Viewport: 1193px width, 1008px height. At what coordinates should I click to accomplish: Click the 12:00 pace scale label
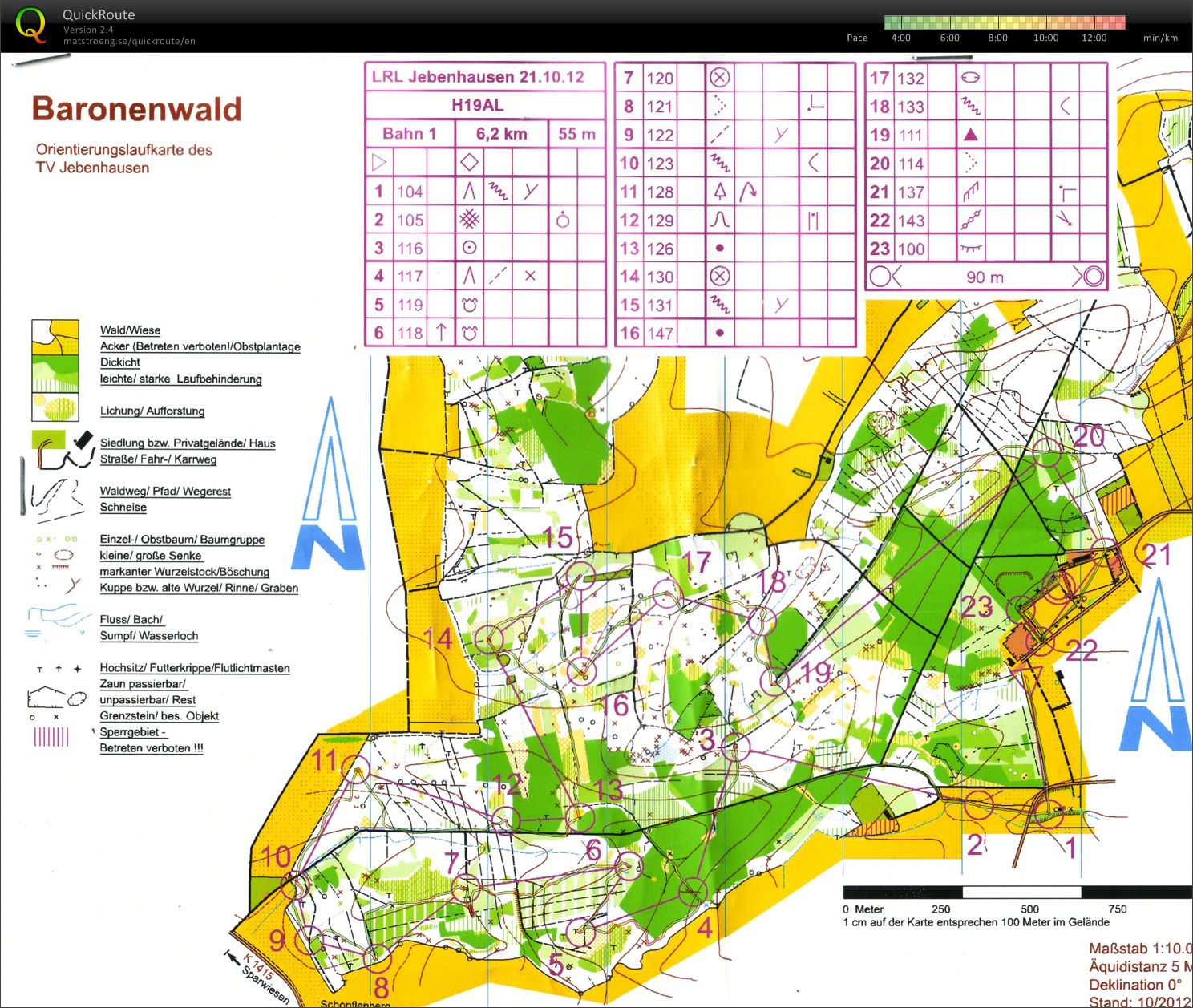click(1094, 38)
